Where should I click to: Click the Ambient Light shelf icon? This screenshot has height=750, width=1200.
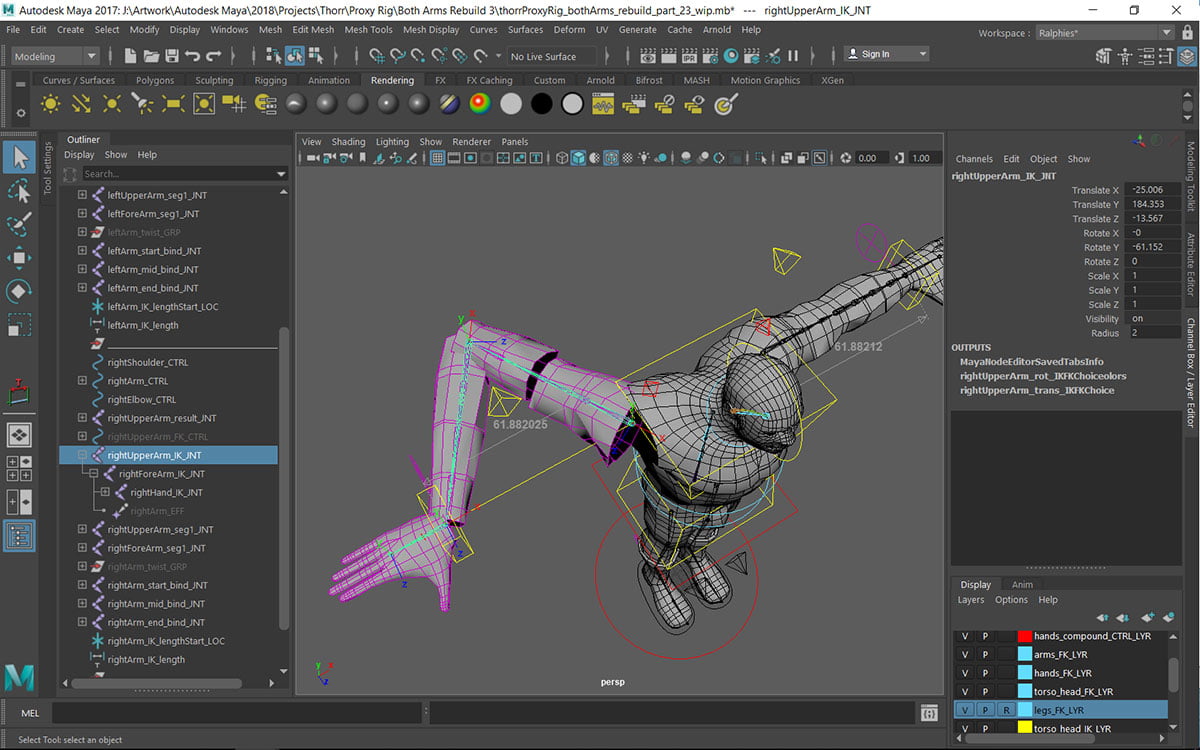(x=50, y=103)
